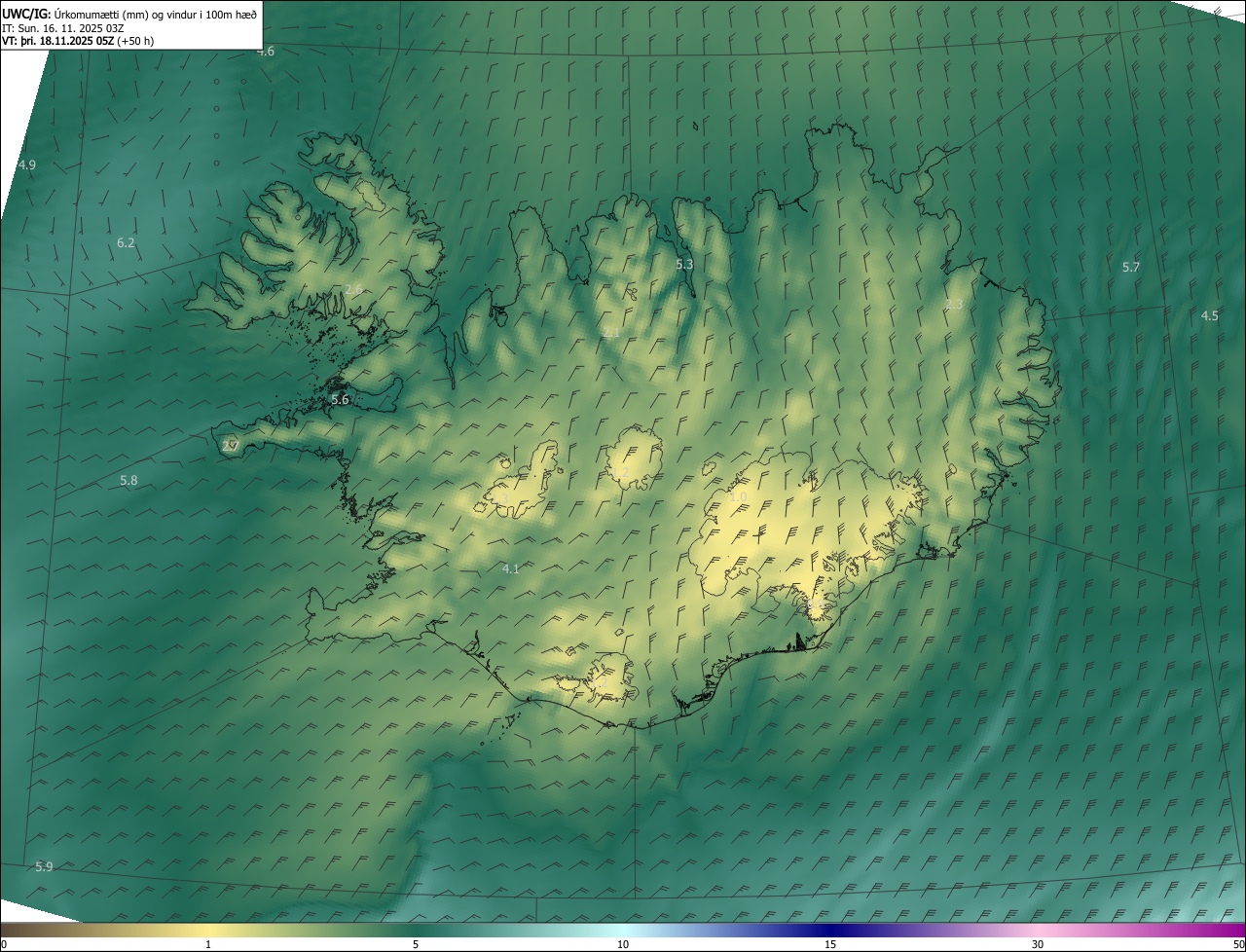The height and width of the screenshot is (952, 1246).
Task: Click the 4.9 value label on the map
Action: [x=27, y=165]
